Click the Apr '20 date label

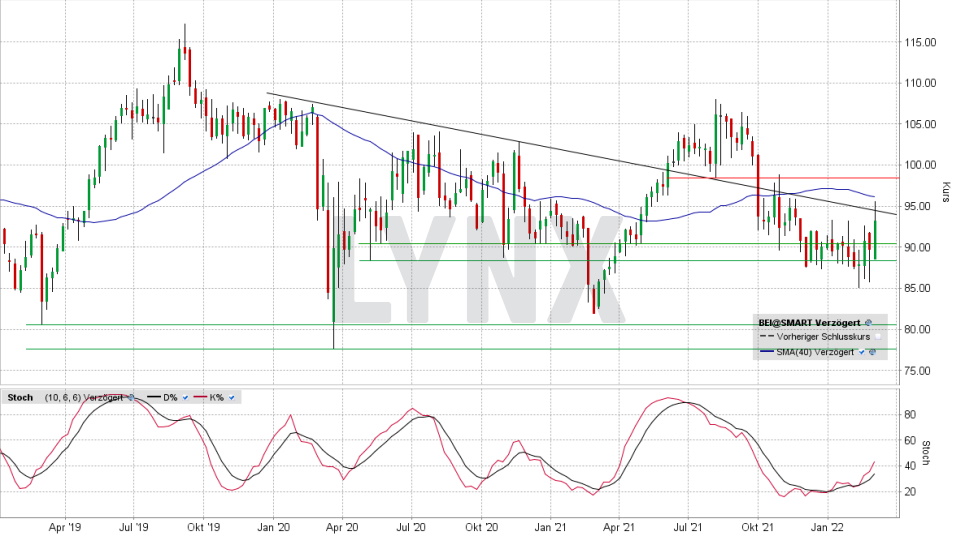(x=342, y=527)
